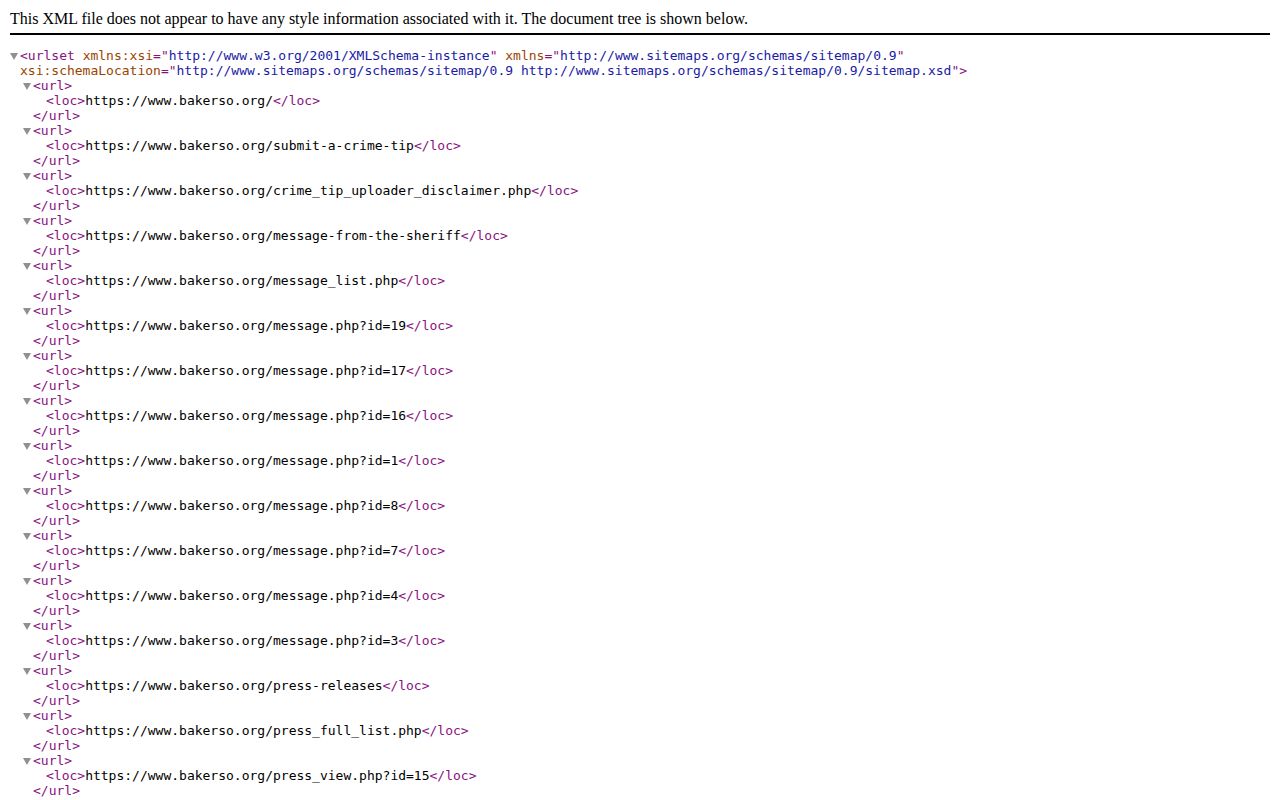Screen dimensions: 1280x800
Task: Collapse url node containing message.php?id=16
Action: (28, 401)
